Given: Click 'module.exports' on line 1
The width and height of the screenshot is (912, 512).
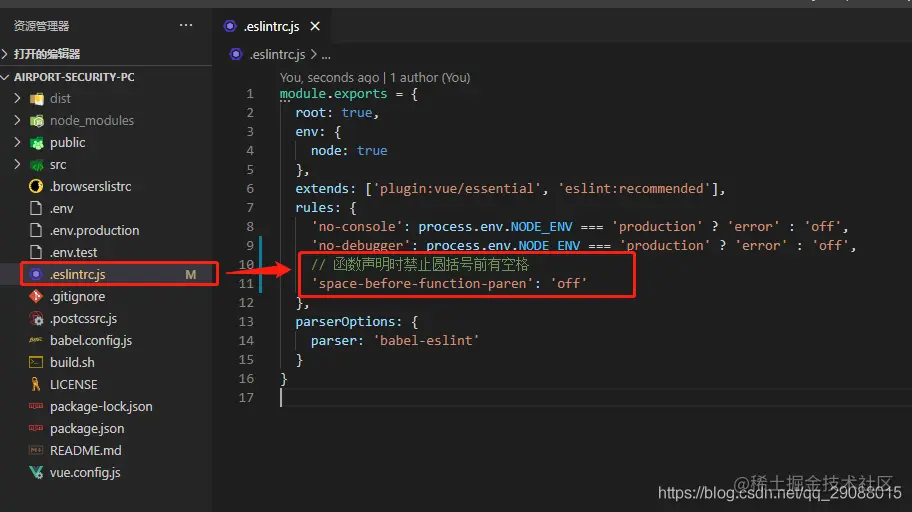Looking at the screenshot, I should pyautogui.click(x=333, y=94).
